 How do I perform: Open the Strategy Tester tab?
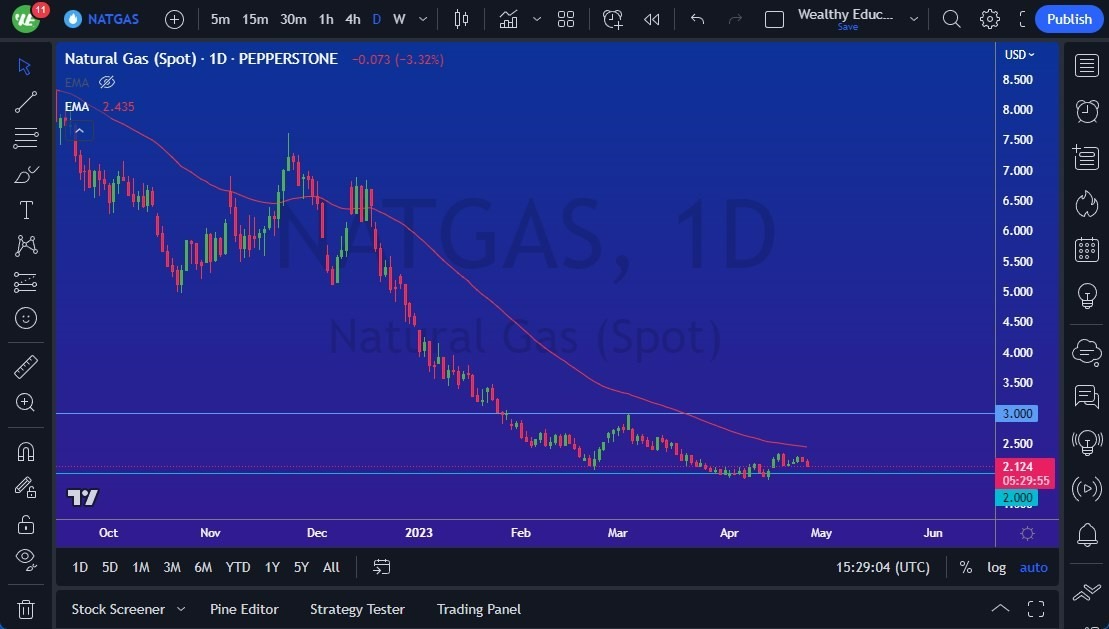(357, 609)
